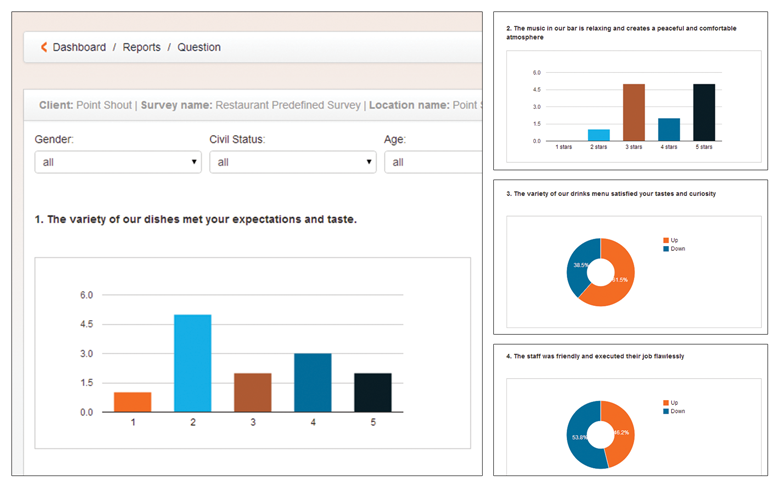Viewport: 779px width, 487px height.
Task: Select the 5 stars bar in music chart
Action: 704,112
